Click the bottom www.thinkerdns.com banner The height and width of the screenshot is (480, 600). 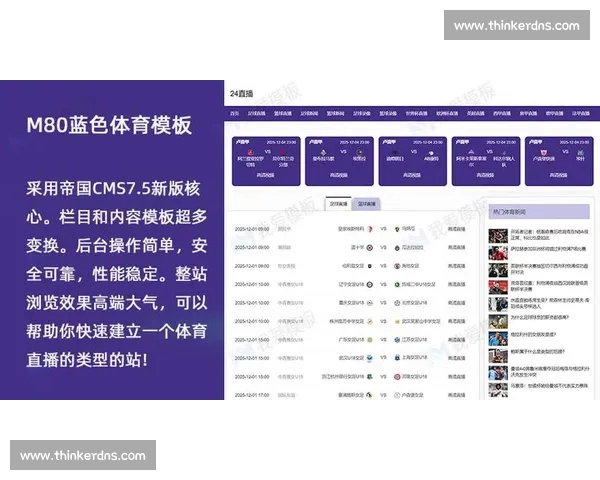83,455
